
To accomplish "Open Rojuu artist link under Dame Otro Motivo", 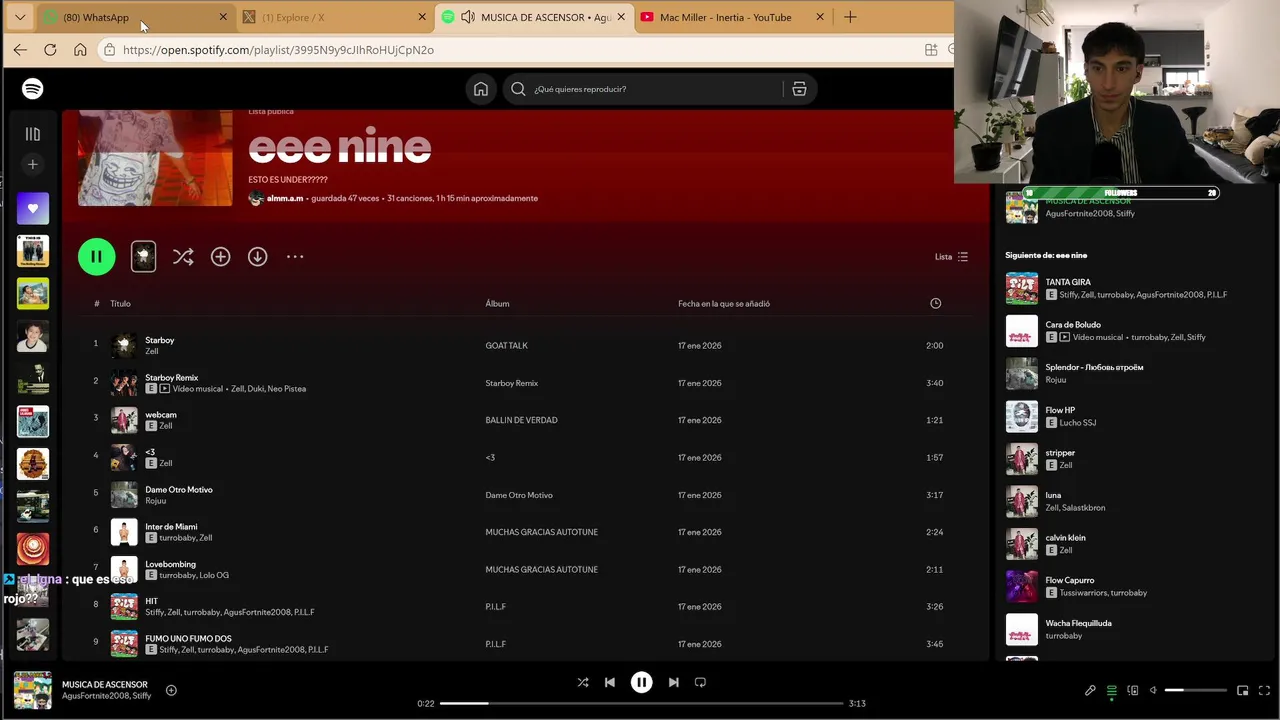I will [156, 501].
